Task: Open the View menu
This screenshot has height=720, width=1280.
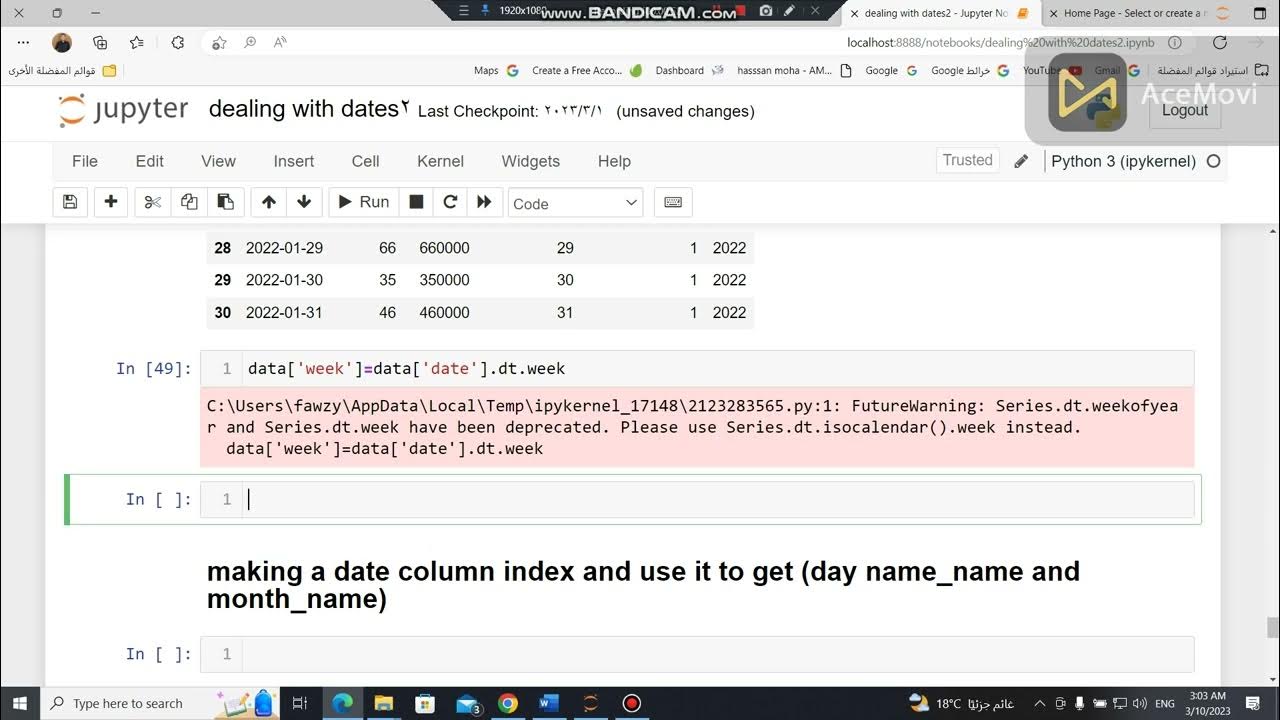Action: pyautogui.click(x=218, y=161)
